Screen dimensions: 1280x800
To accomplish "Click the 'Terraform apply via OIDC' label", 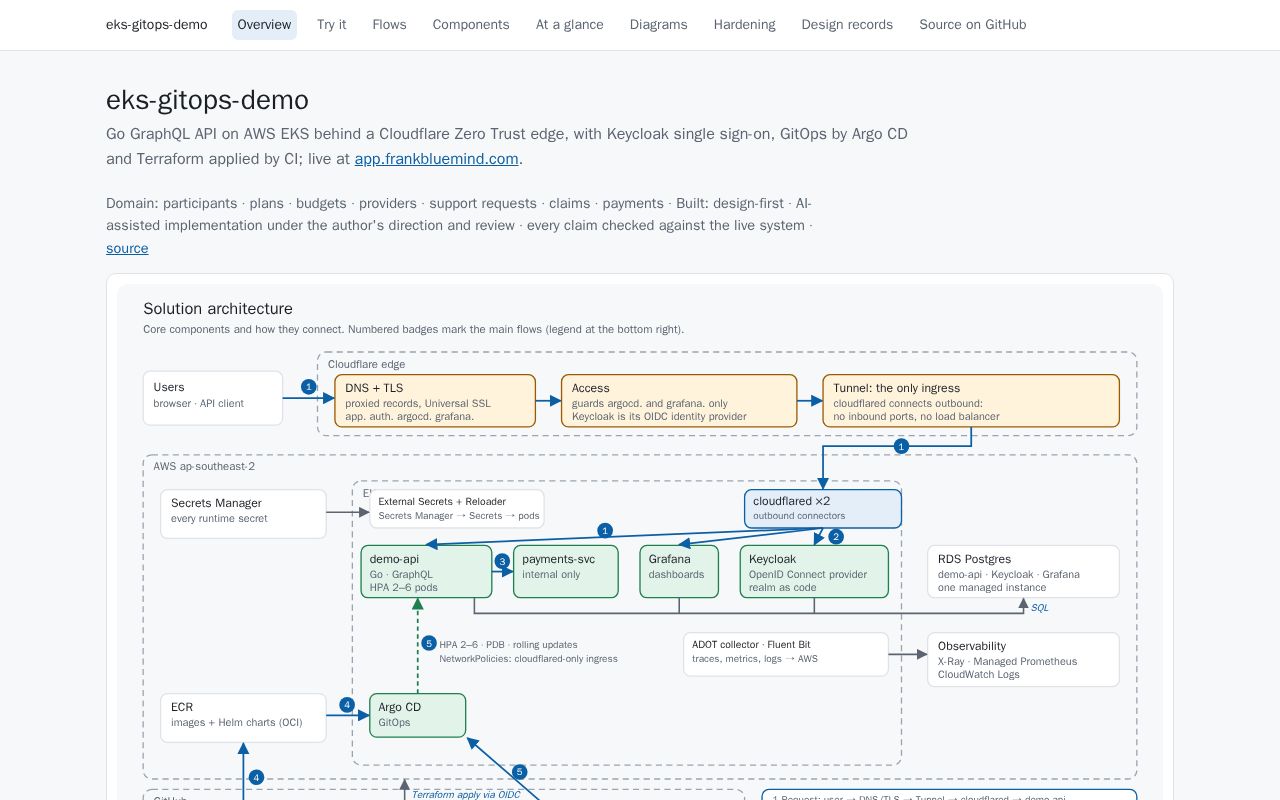I will [x=466, y=794].
